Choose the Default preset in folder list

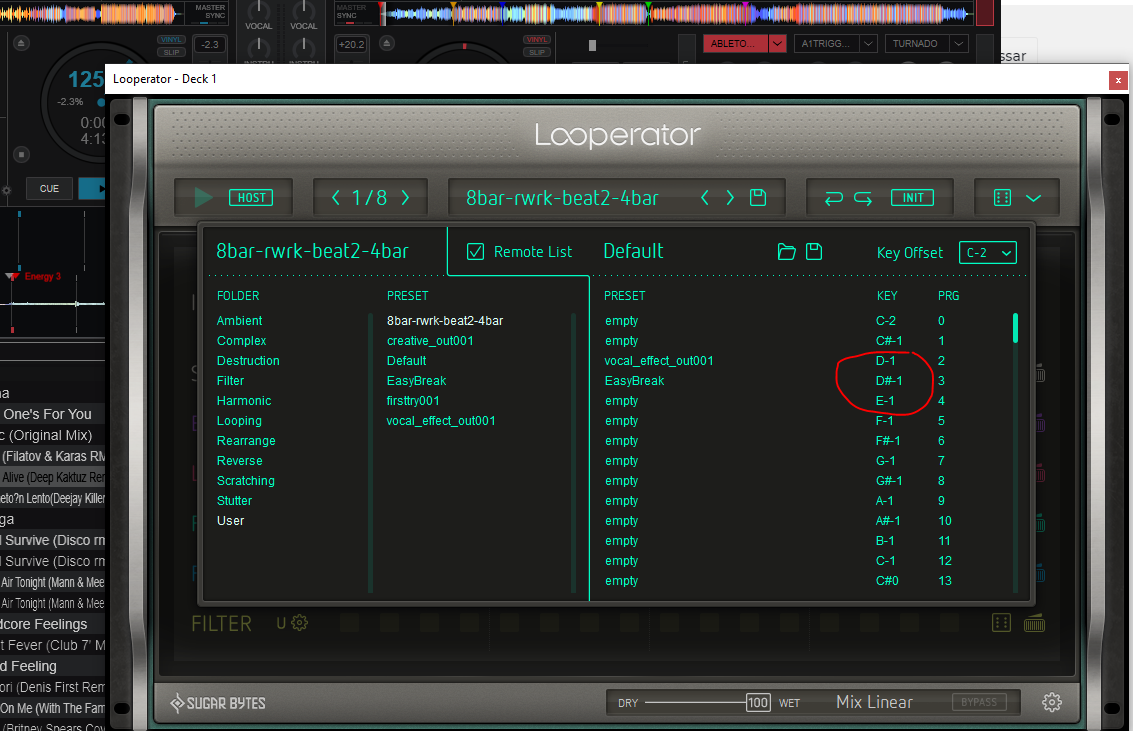[x=406, y=360]
